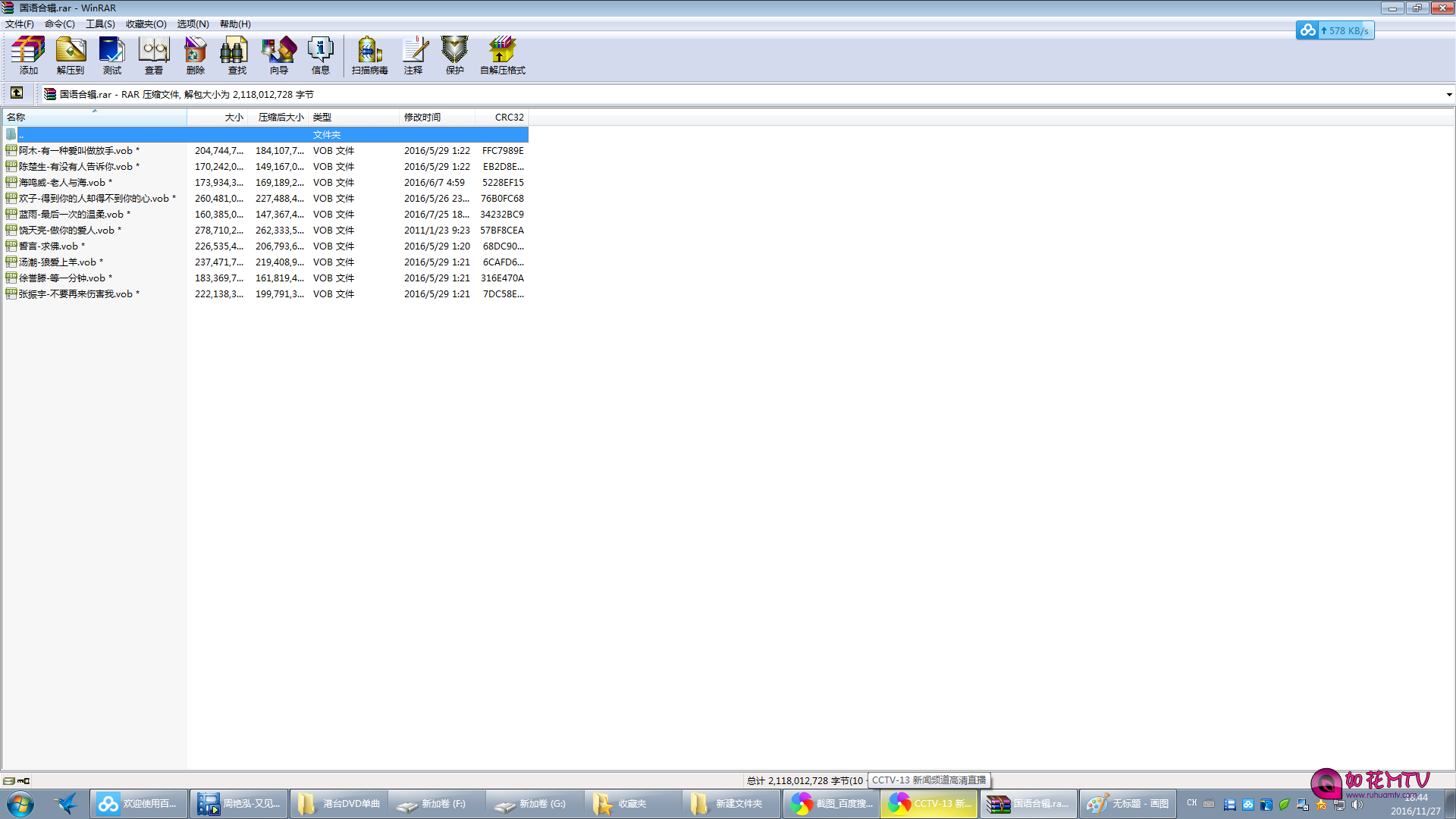Switch to 收藏夹 taskbar item
The image size is (1456, 819).
633,804
